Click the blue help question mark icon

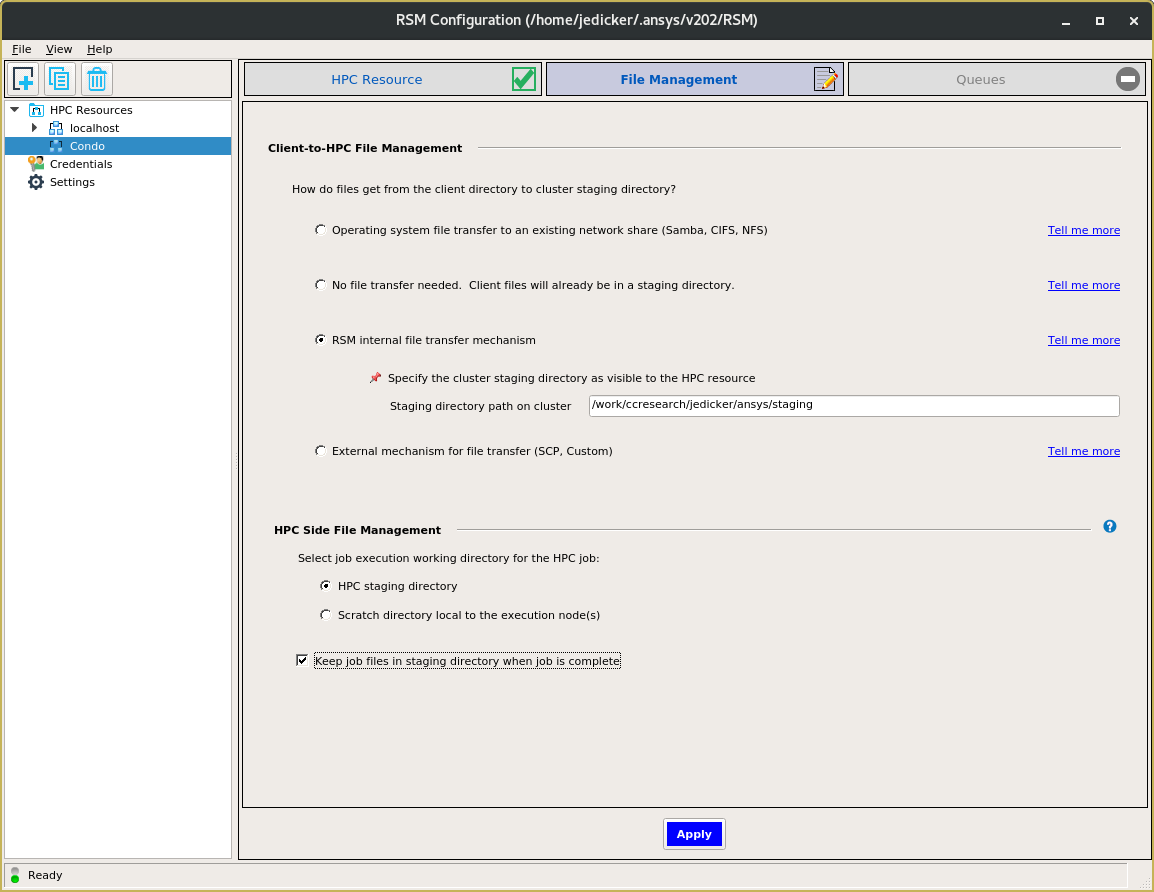(1110, 526)
